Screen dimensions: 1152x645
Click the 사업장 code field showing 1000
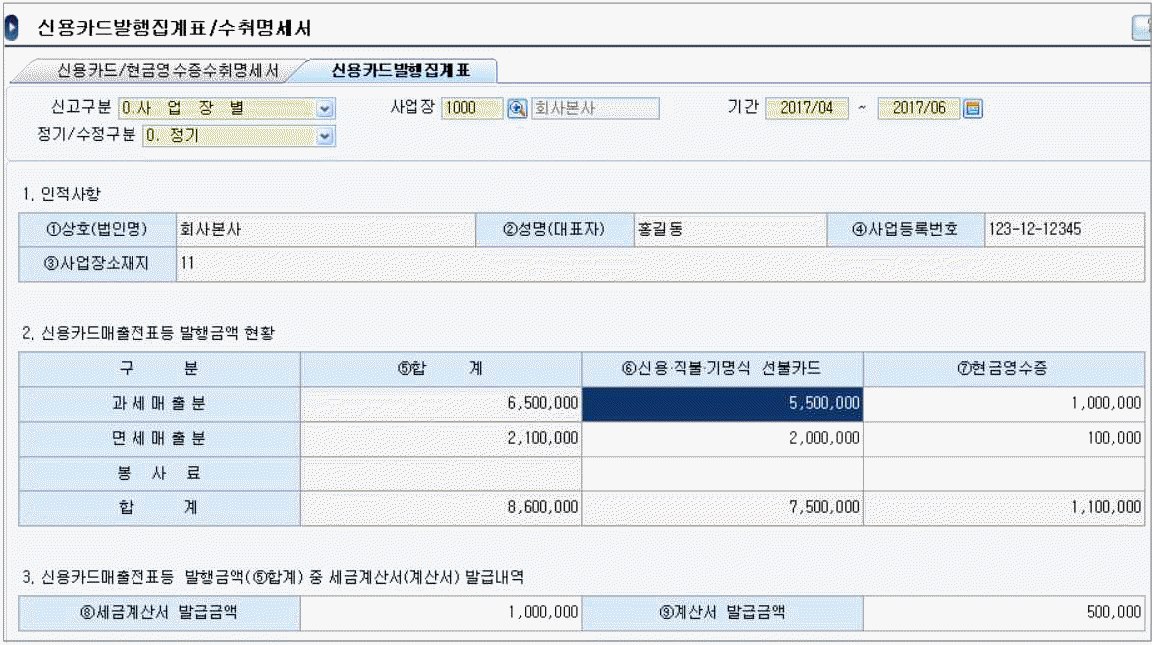pyautogui.click(x=471, y=109)
